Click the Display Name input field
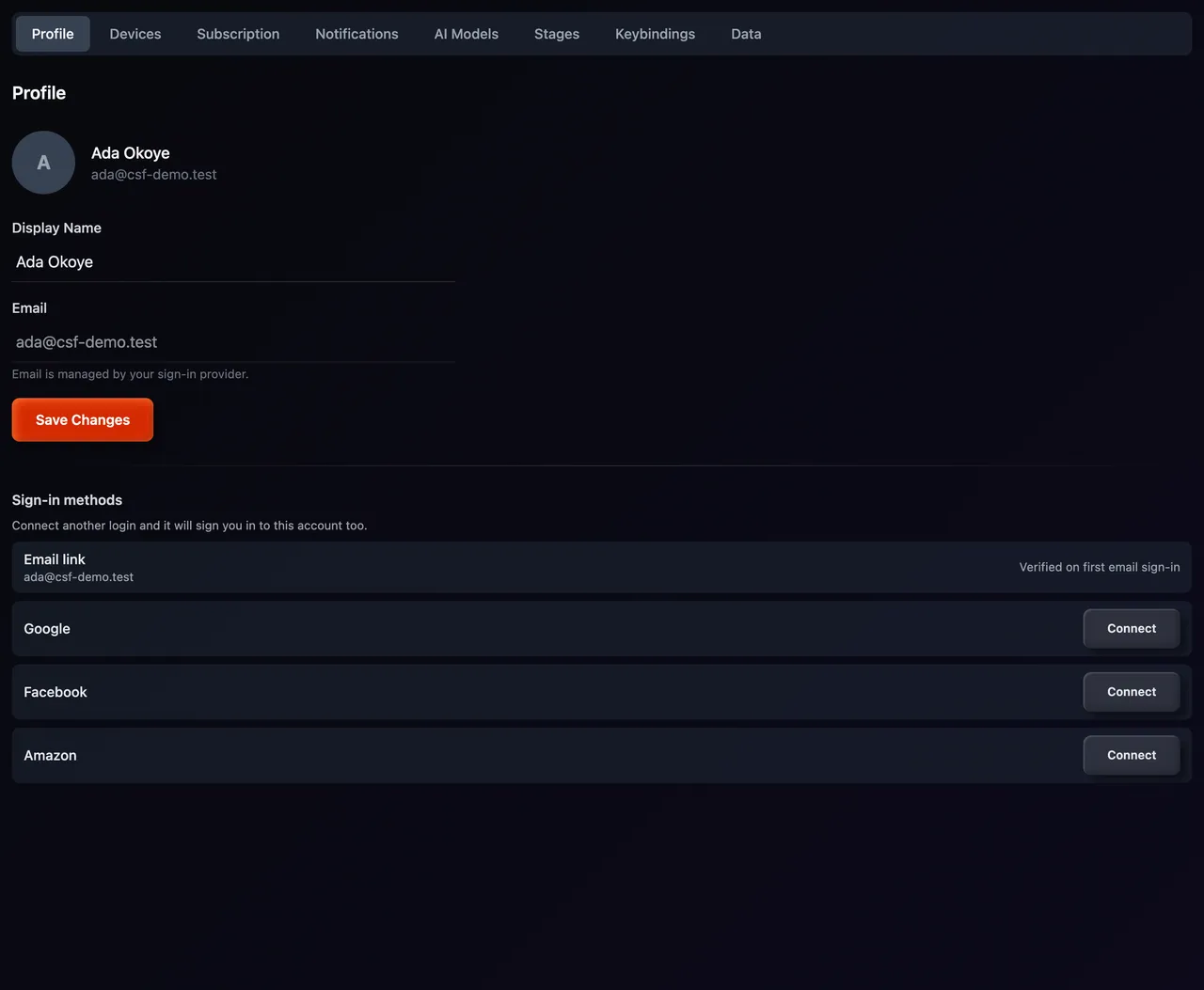Screen dimensions: 1204x990 point(233,262)
